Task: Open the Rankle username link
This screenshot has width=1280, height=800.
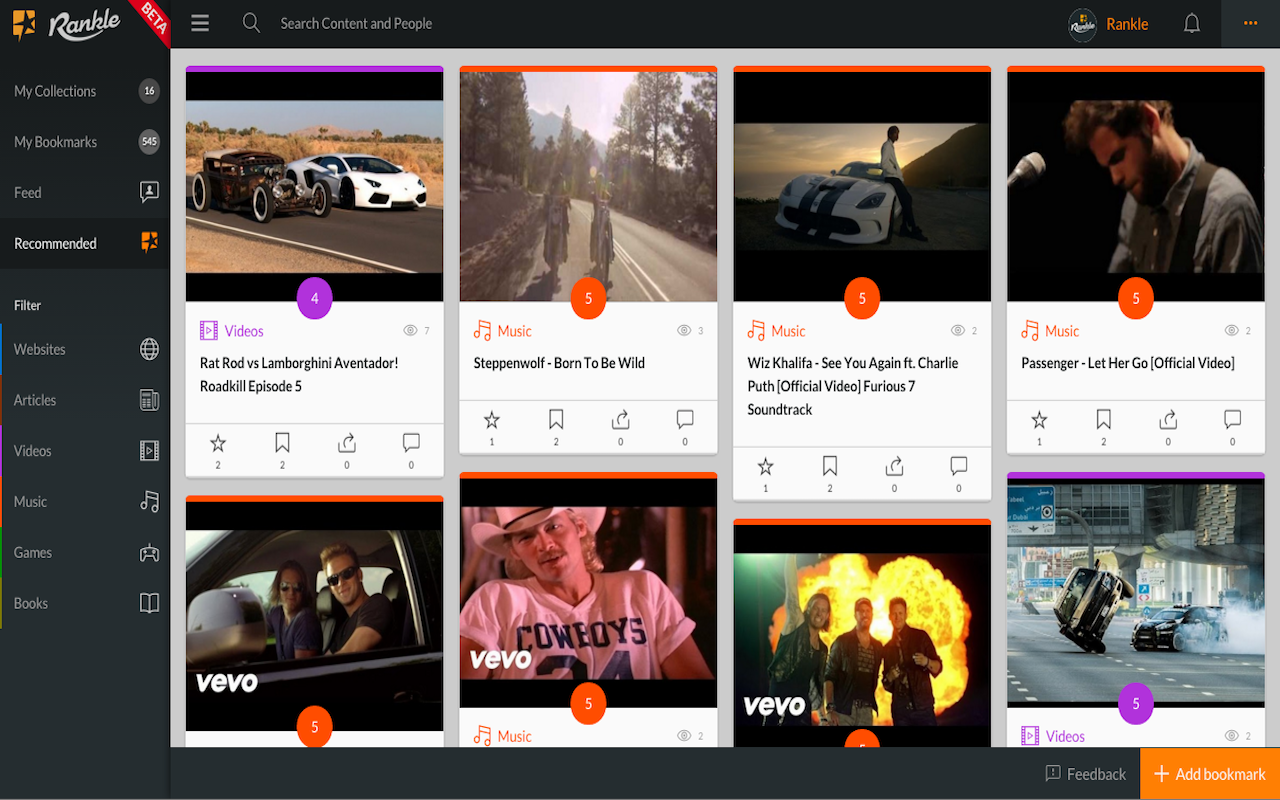Action: pyautogui.click(x=1127, y=24)
